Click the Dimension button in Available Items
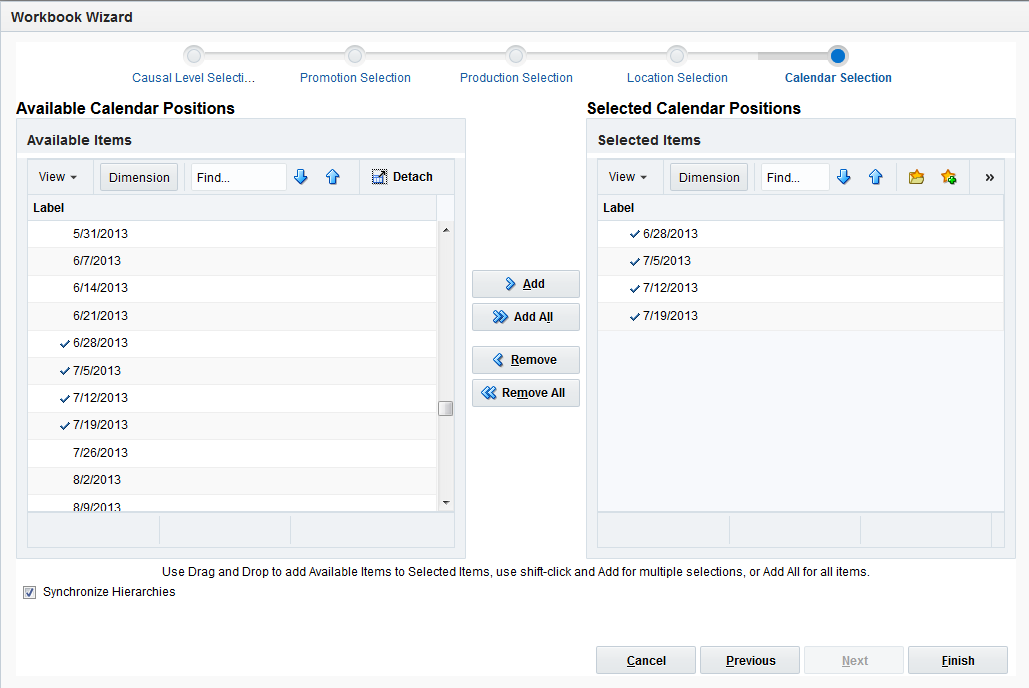Image resolution: width=1029 pixels, height=688 pixels. click(x=139, y=177)
